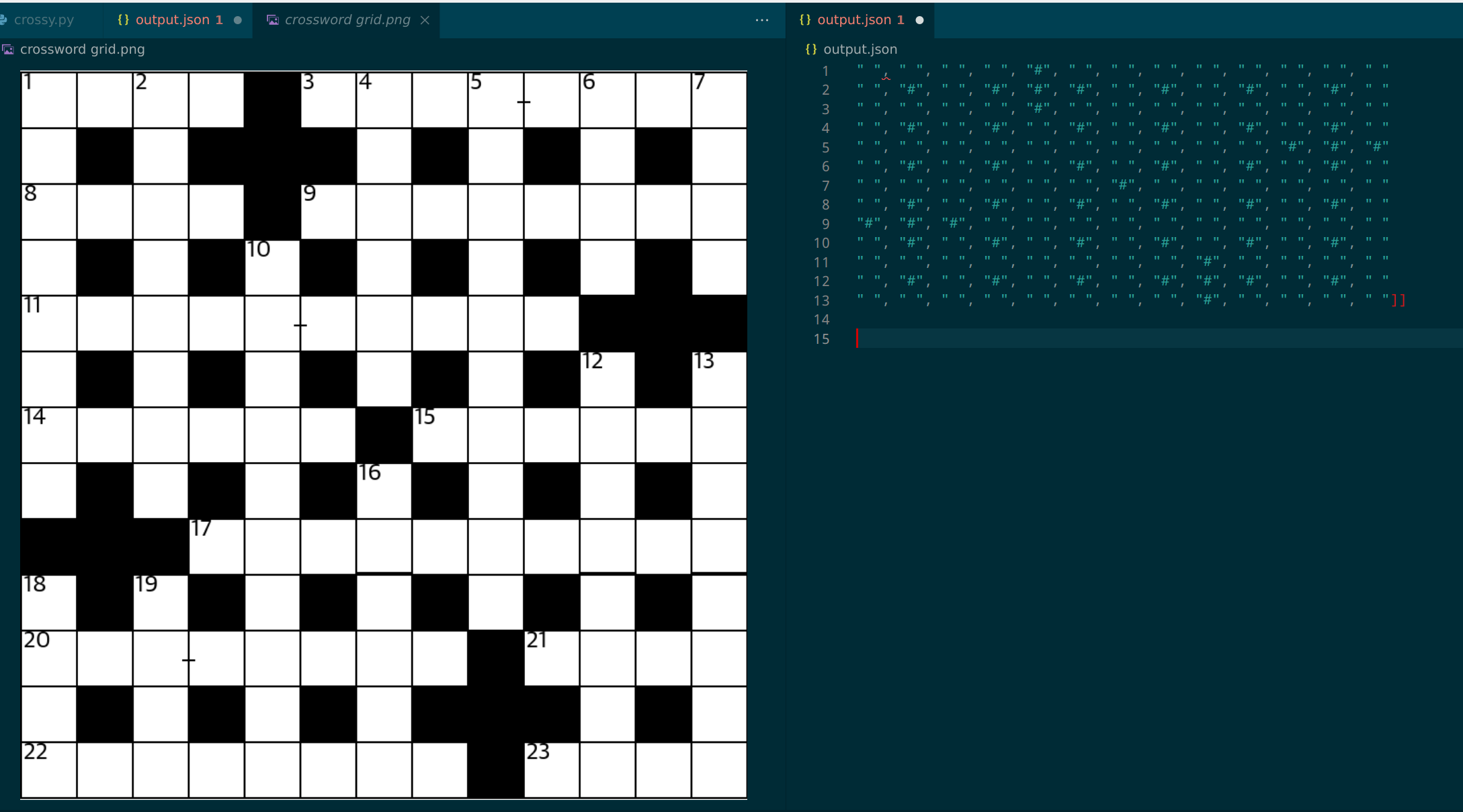
Task: Click the error indicator '1' on left output.json tab
Action: tap(220, 19)
